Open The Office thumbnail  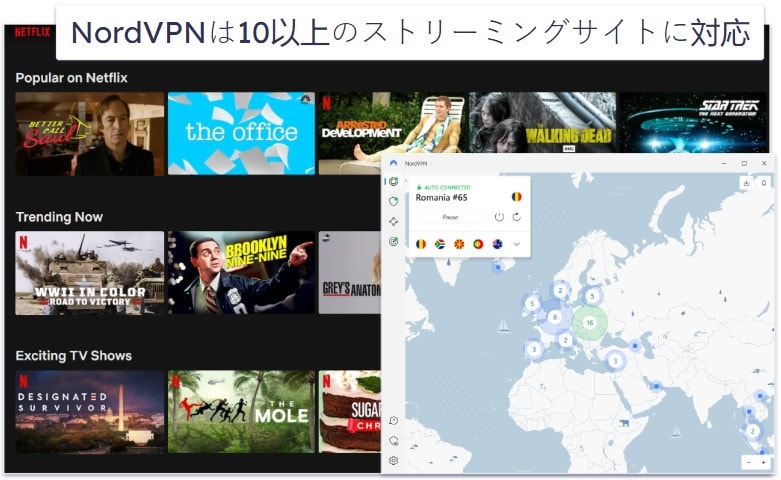241,133
